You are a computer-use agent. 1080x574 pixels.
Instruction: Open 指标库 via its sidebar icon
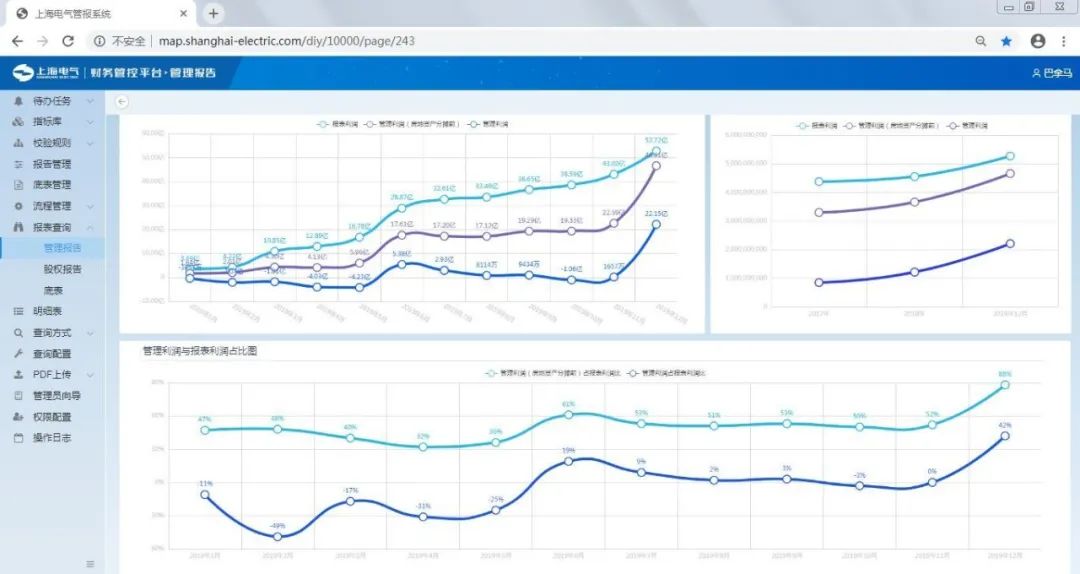point(19,121)
